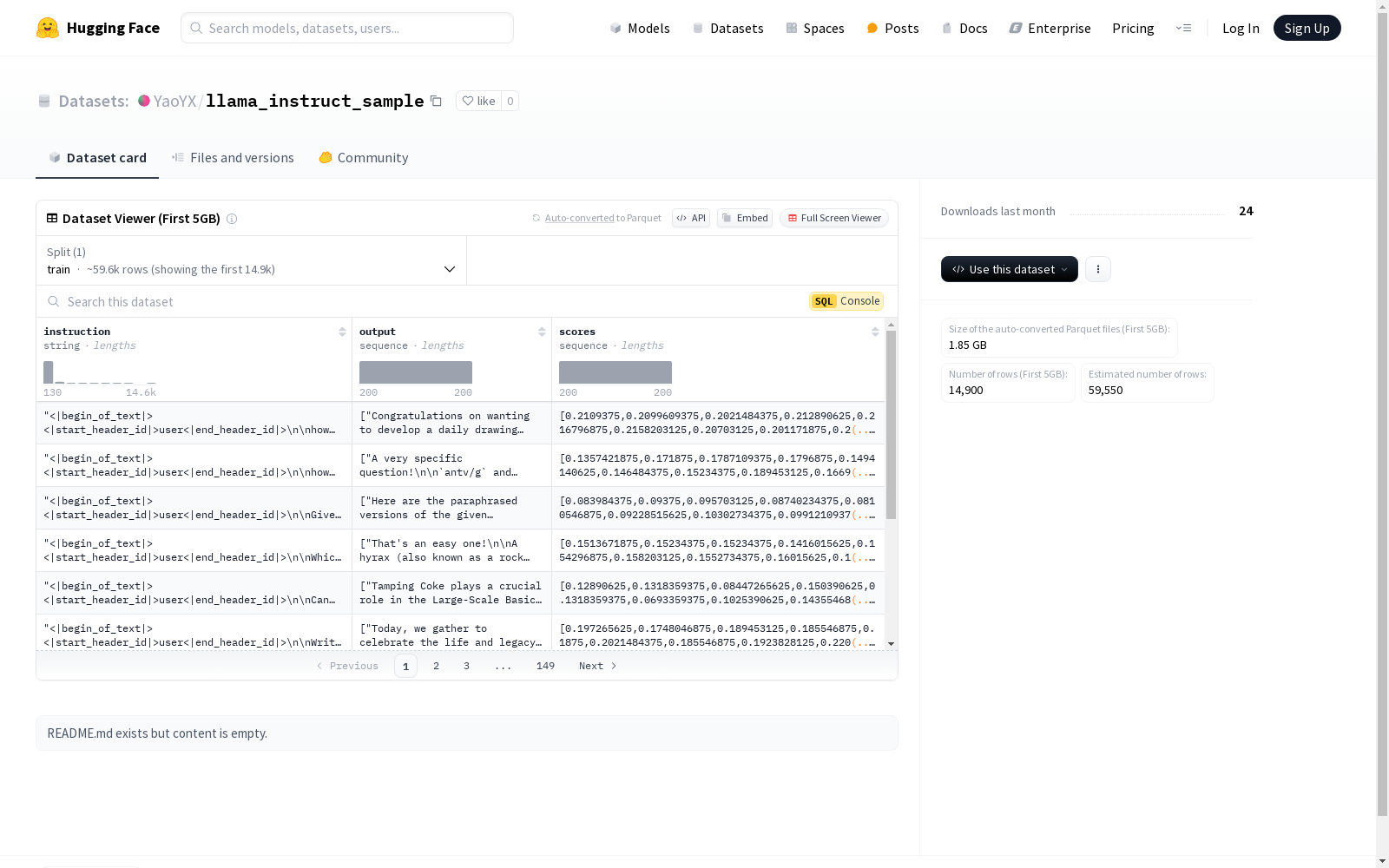
Task: Go to the Community tab
Action: click(x=364, y=157)
